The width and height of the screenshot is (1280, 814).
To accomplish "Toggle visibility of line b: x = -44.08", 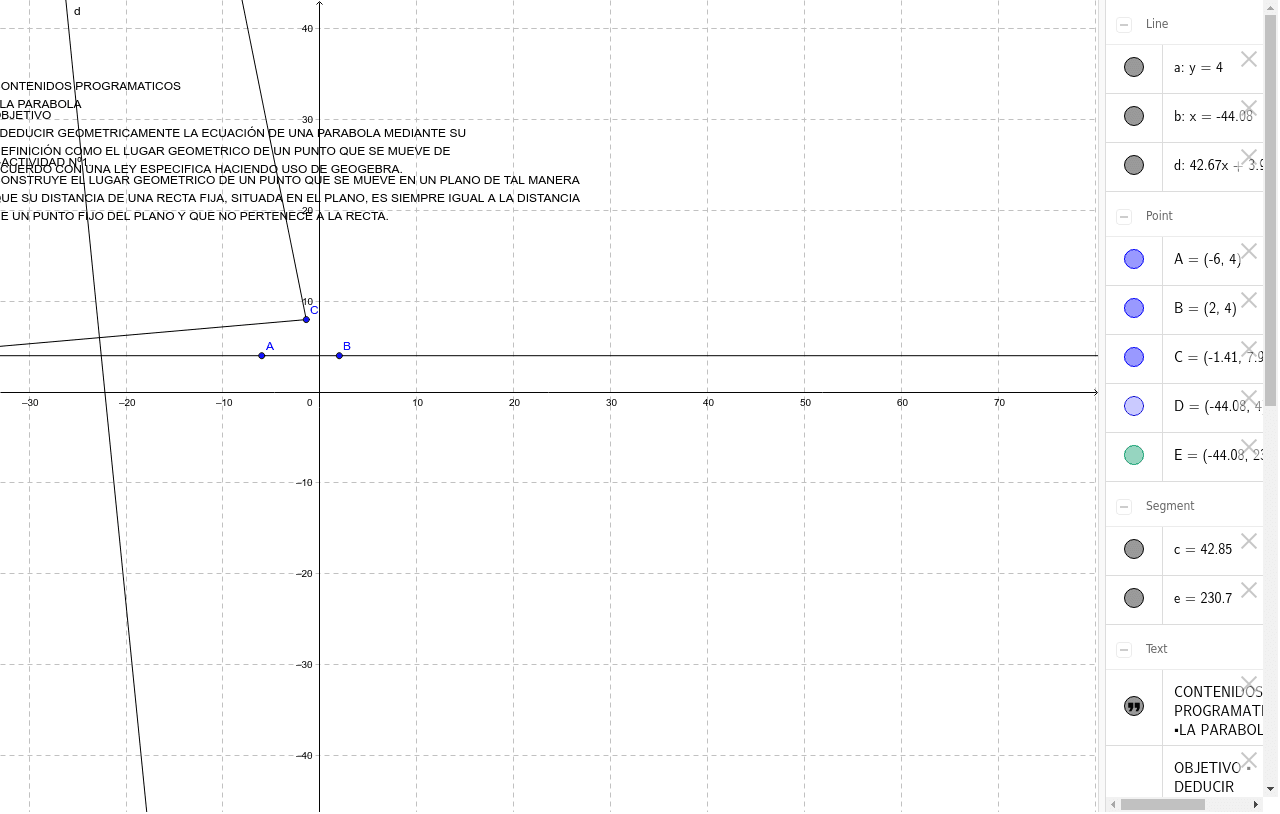I will (1134, 116).
